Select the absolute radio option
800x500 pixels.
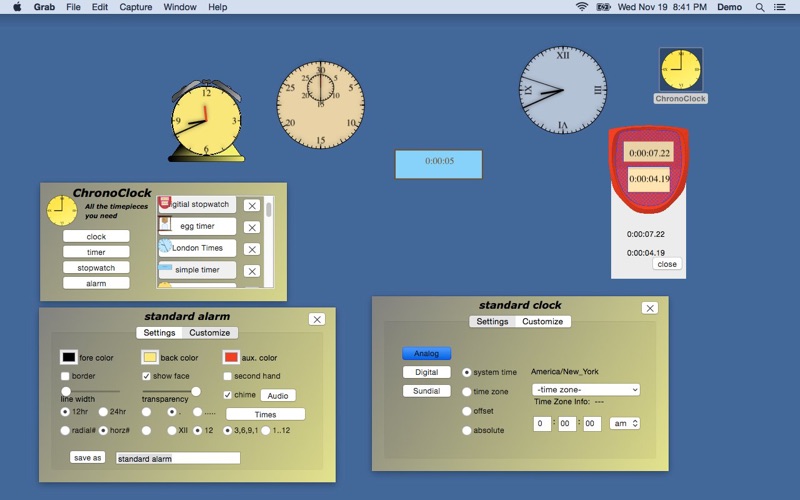[x=466, y=430]
